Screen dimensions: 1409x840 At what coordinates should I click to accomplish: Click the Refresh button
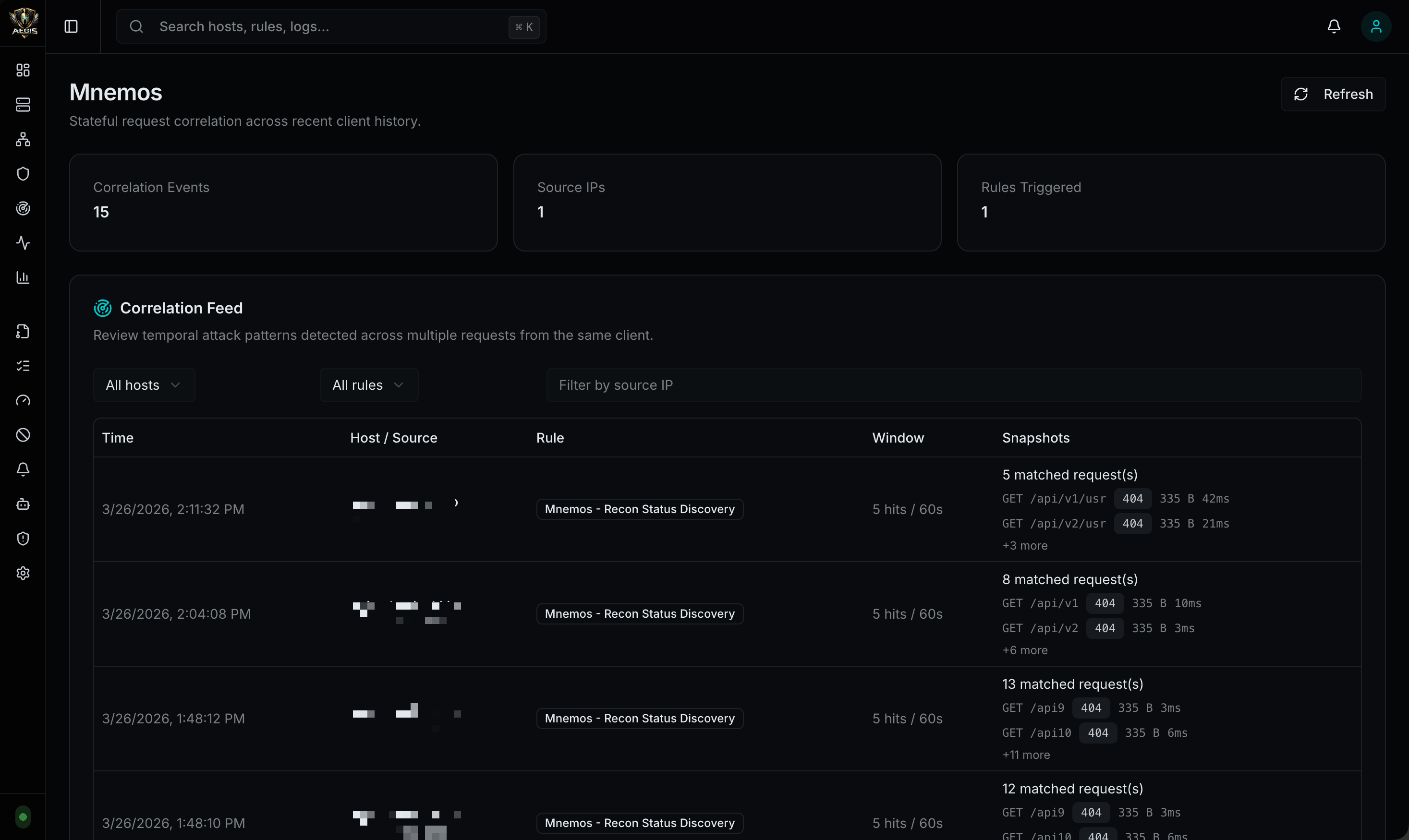point(1333,94)
